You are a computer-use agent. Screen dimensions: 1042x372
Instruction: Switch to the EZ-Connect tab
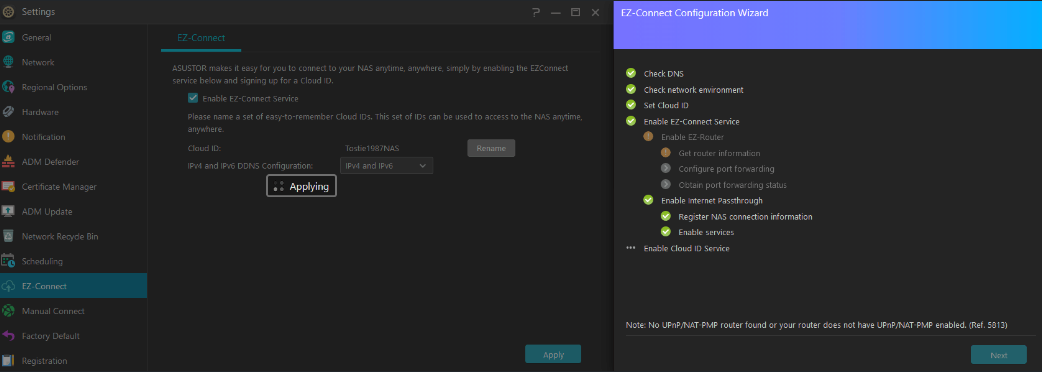(201, 38)
